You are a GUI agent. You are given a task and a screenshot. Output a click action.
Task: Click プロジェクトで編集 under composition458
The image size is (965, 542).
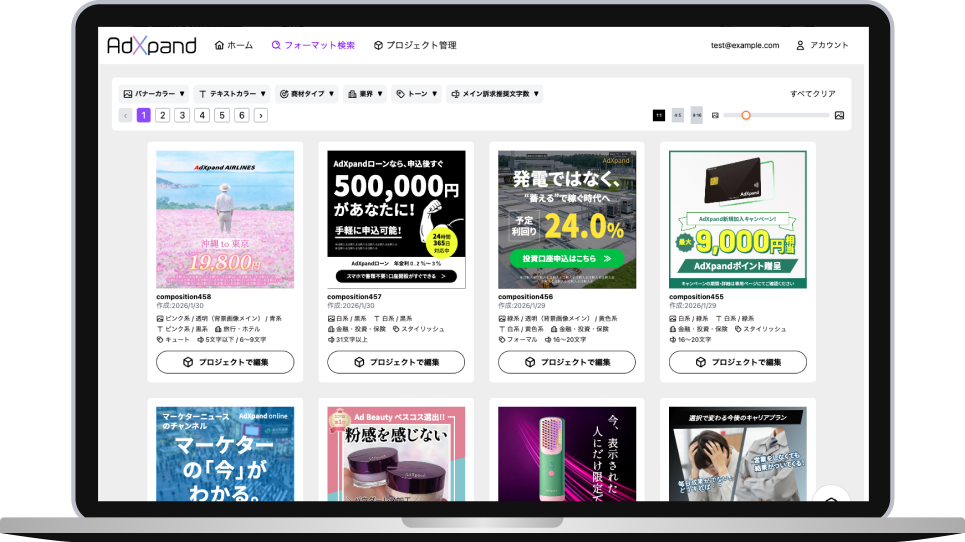tap(225, 362)
